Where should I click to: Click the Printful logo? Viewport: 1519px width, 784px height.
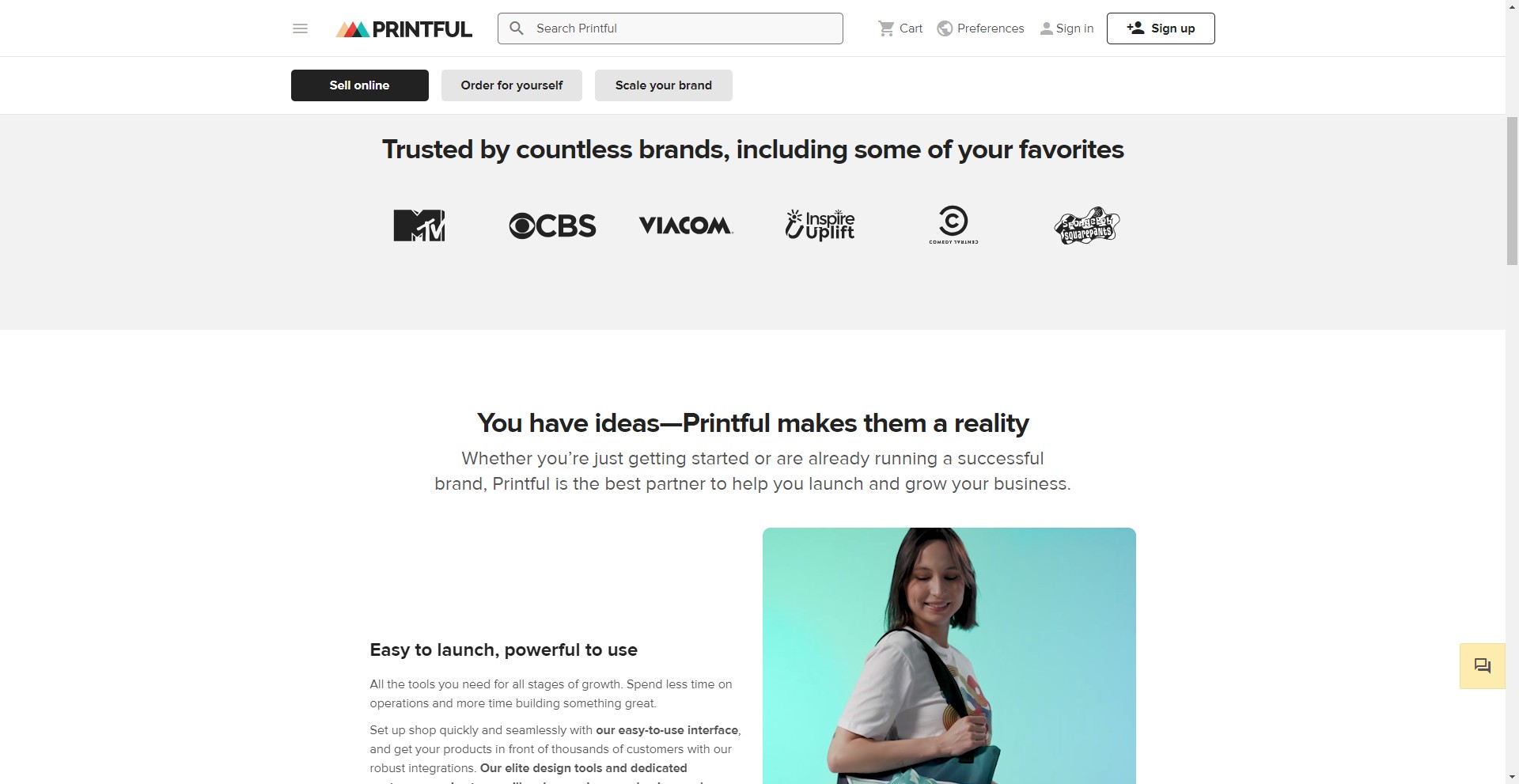(403, 29)
